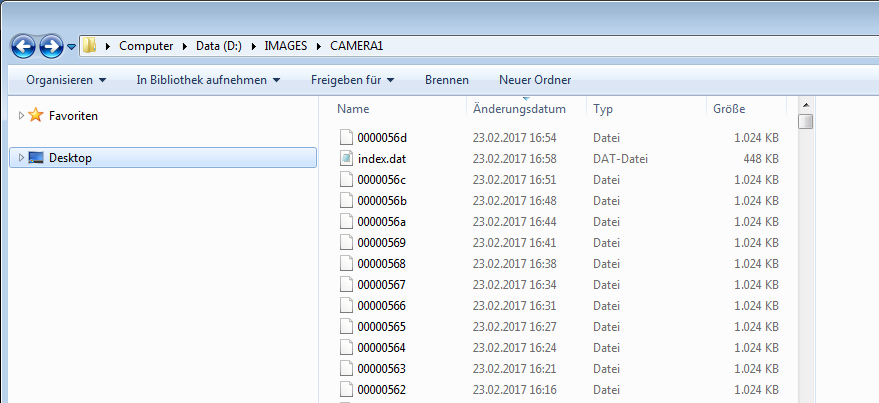Open the Organisieren menu
879x403 pixels.
[x=66, y=80]
